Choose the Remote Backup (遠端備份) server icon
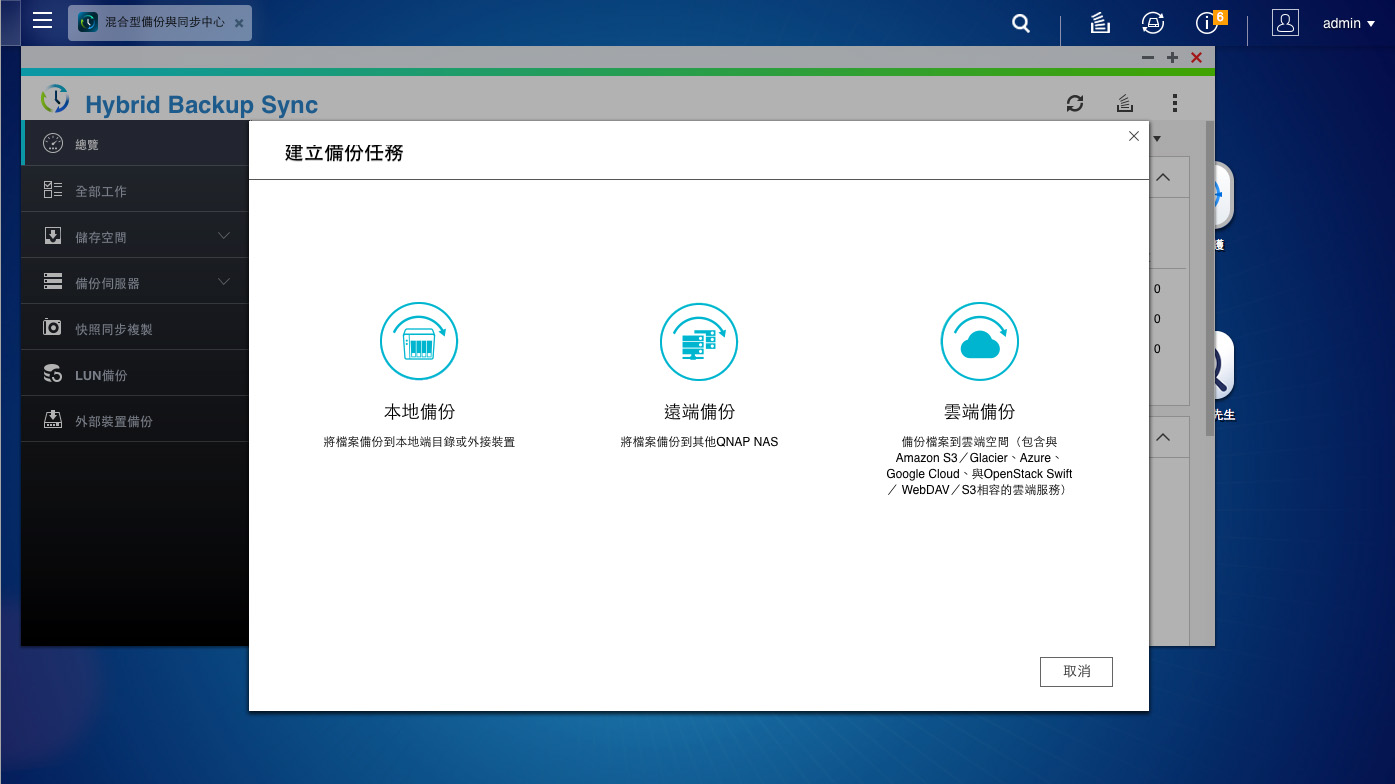The height and width of the screenshot is (784, 1395). coord(699,342)
